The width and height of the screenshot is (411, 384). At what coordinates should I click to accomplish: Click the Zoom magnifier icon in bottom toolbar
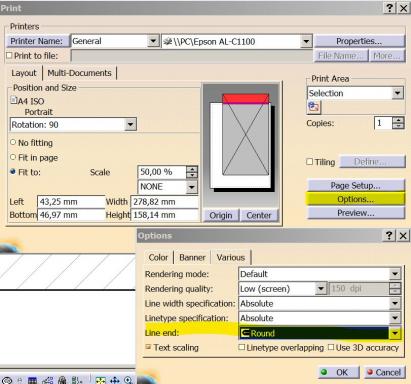point(128,380)
